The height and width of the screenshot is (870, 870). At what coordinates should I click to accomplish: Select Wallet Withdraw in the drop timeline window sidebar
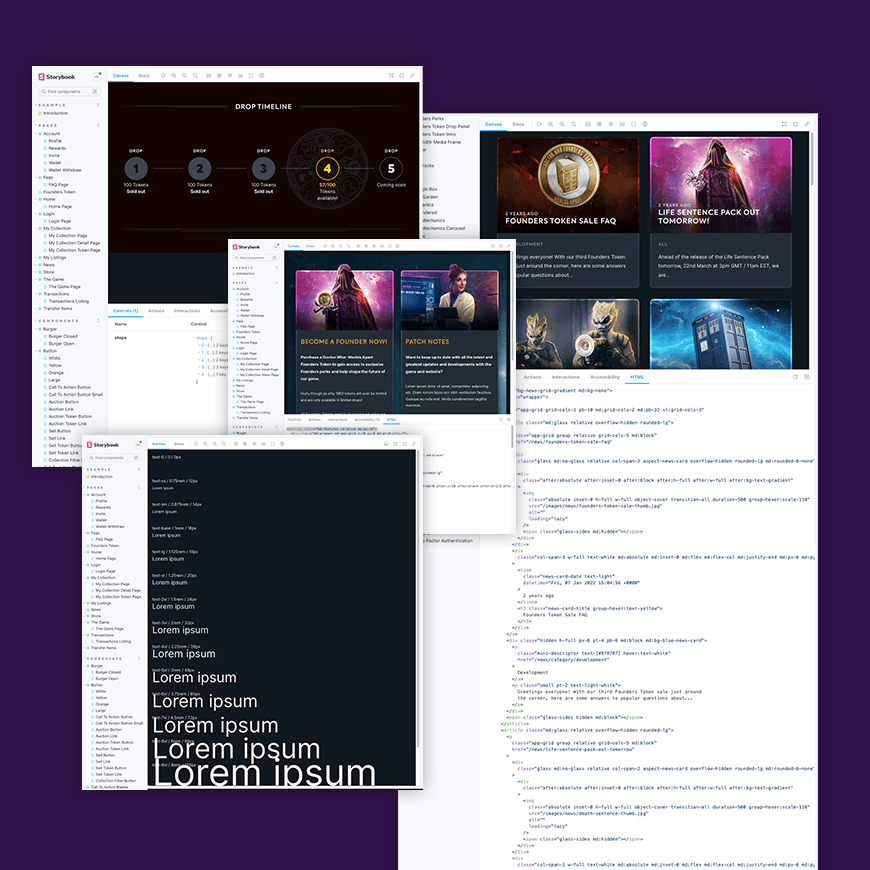[x=63, y=170]
